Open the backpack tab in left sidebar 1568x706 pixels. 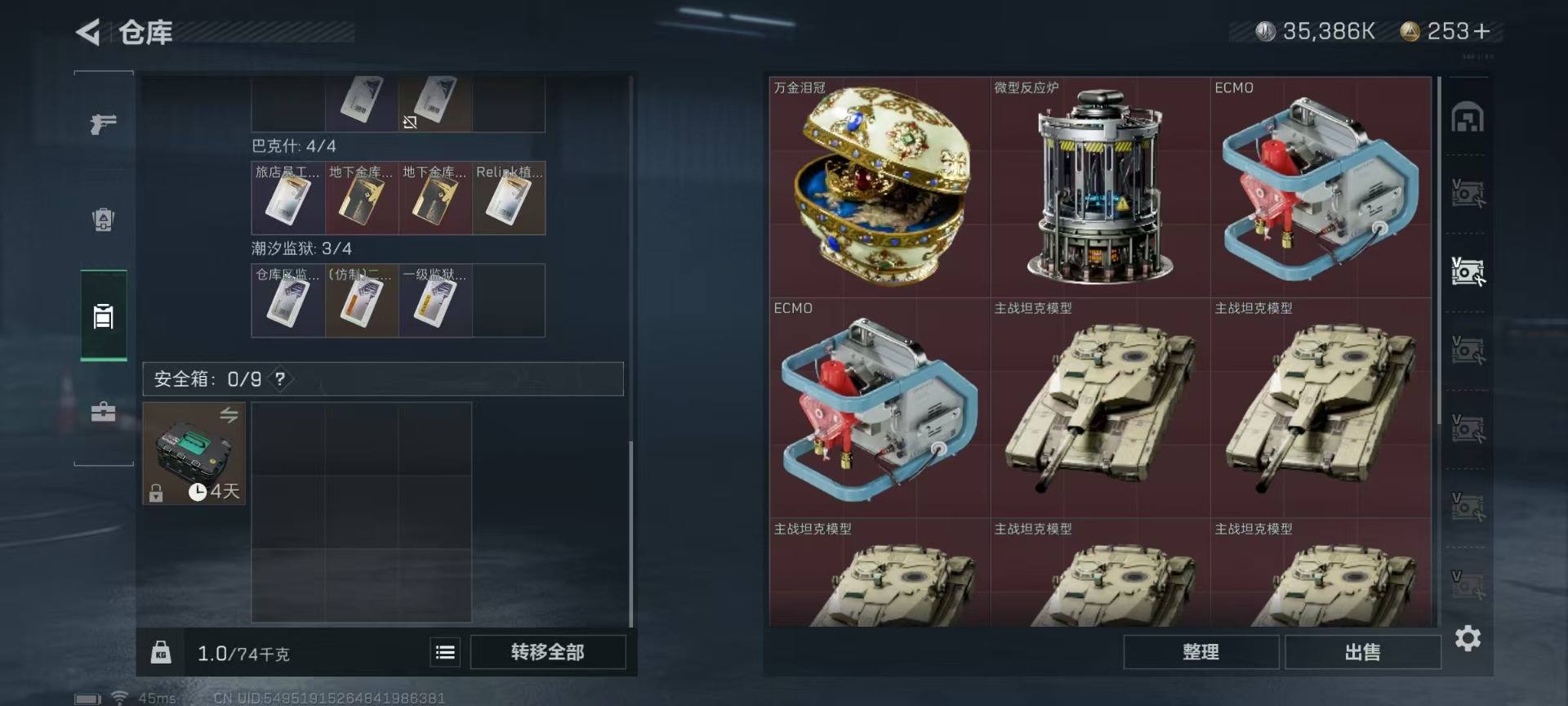coord(104,219)
